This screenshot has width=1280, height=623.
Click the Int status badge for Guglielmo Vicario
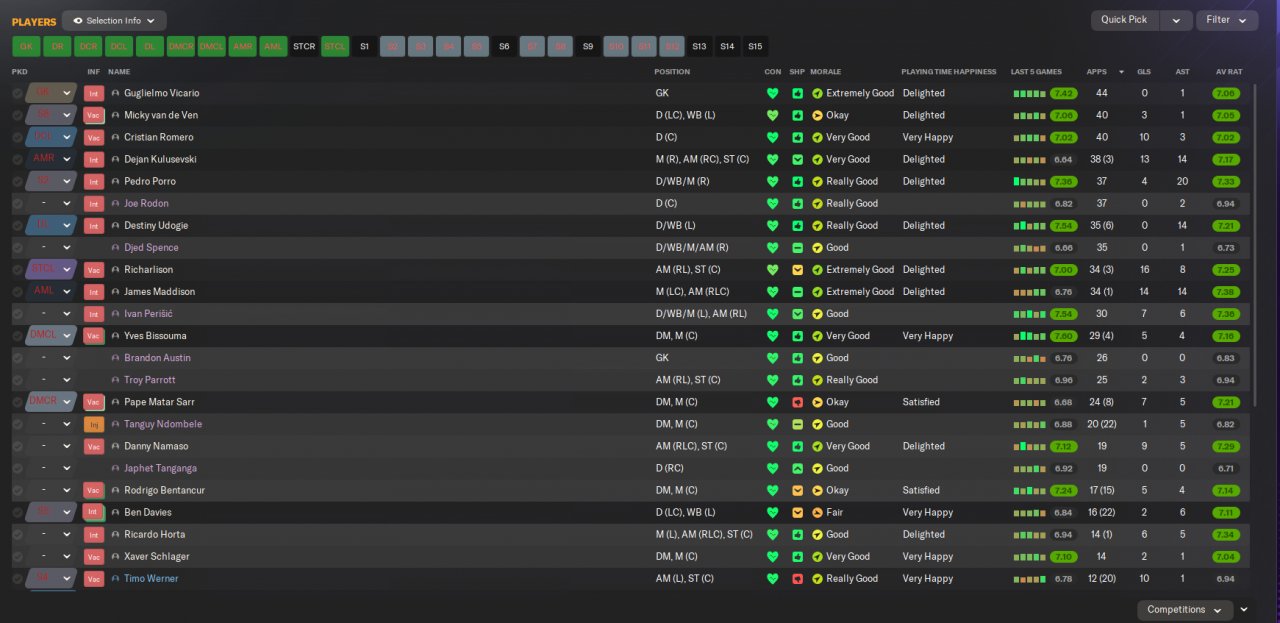[x=94, y=93]
